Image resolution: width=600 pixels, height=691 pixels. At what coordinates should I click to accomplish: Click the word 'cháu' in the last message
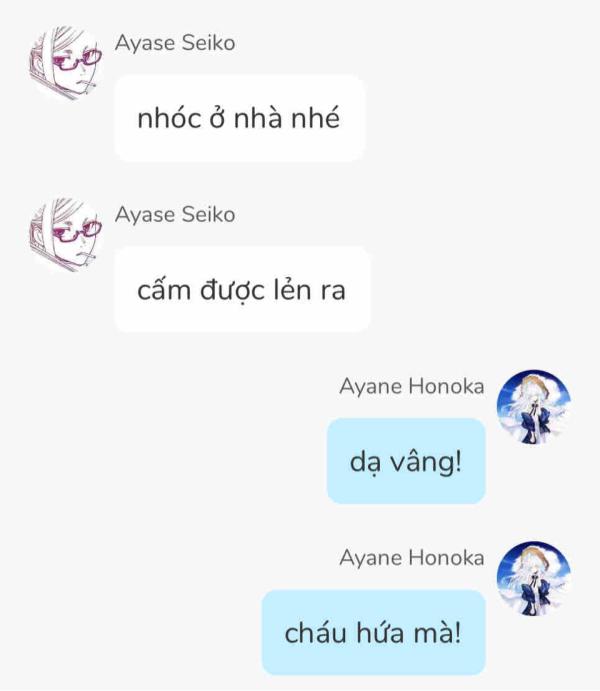point(315,633)
